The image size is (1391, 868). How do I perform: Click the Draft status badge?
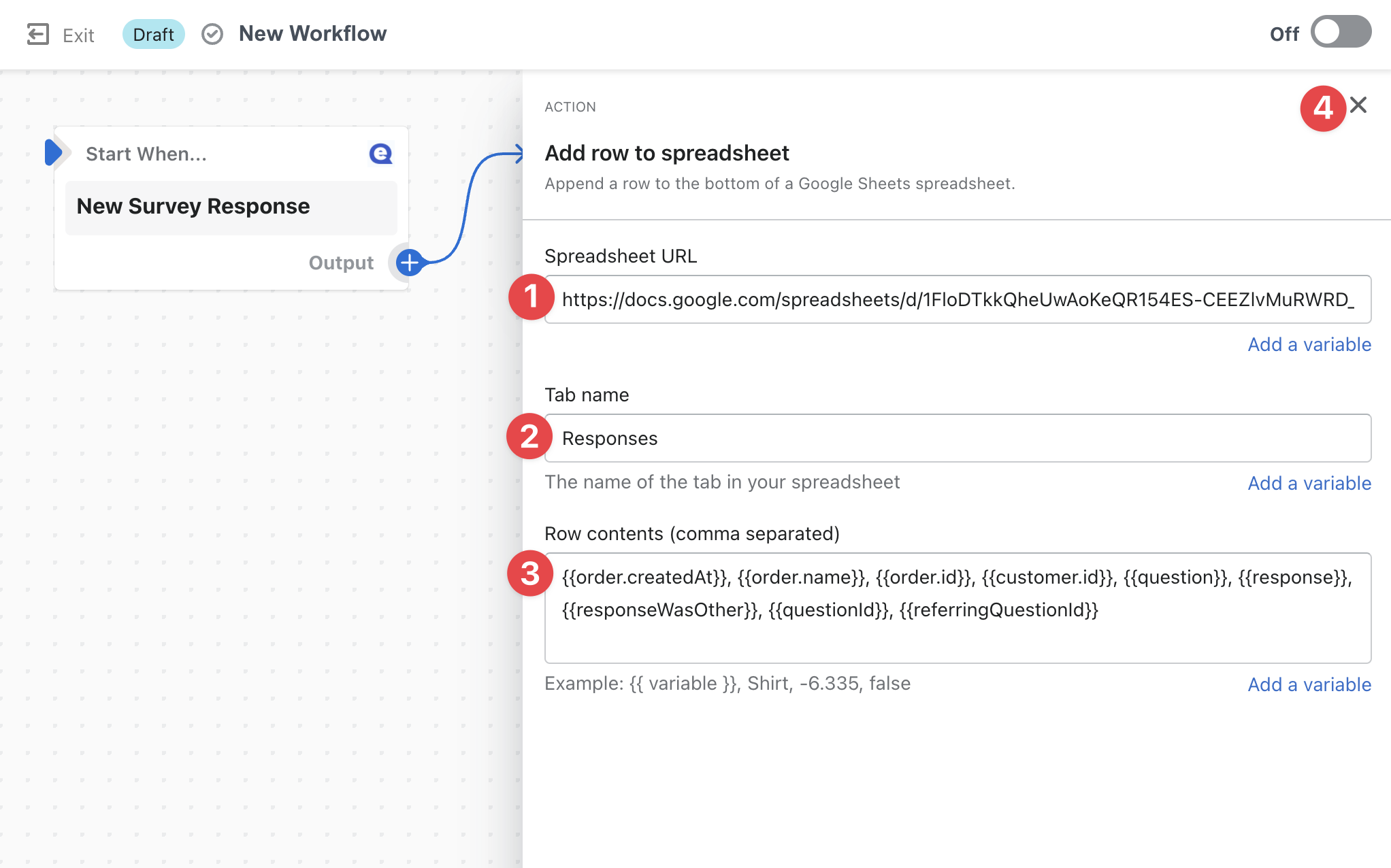point(153,34)
